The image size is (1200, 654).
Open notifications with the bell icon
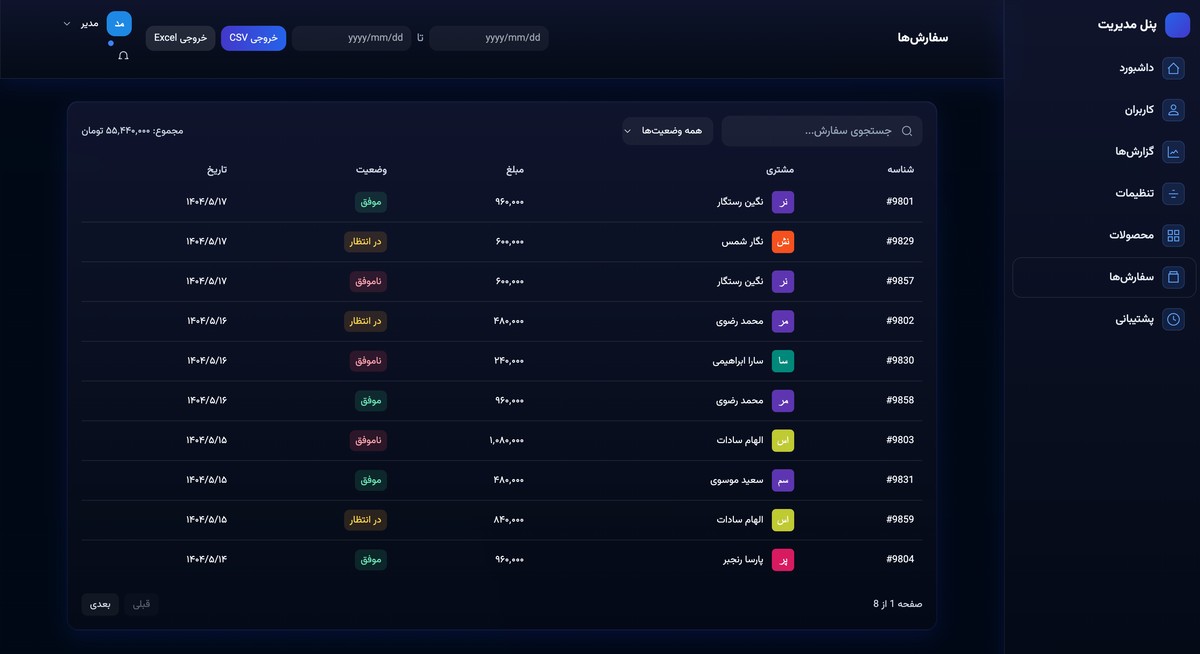click(123, 56)
